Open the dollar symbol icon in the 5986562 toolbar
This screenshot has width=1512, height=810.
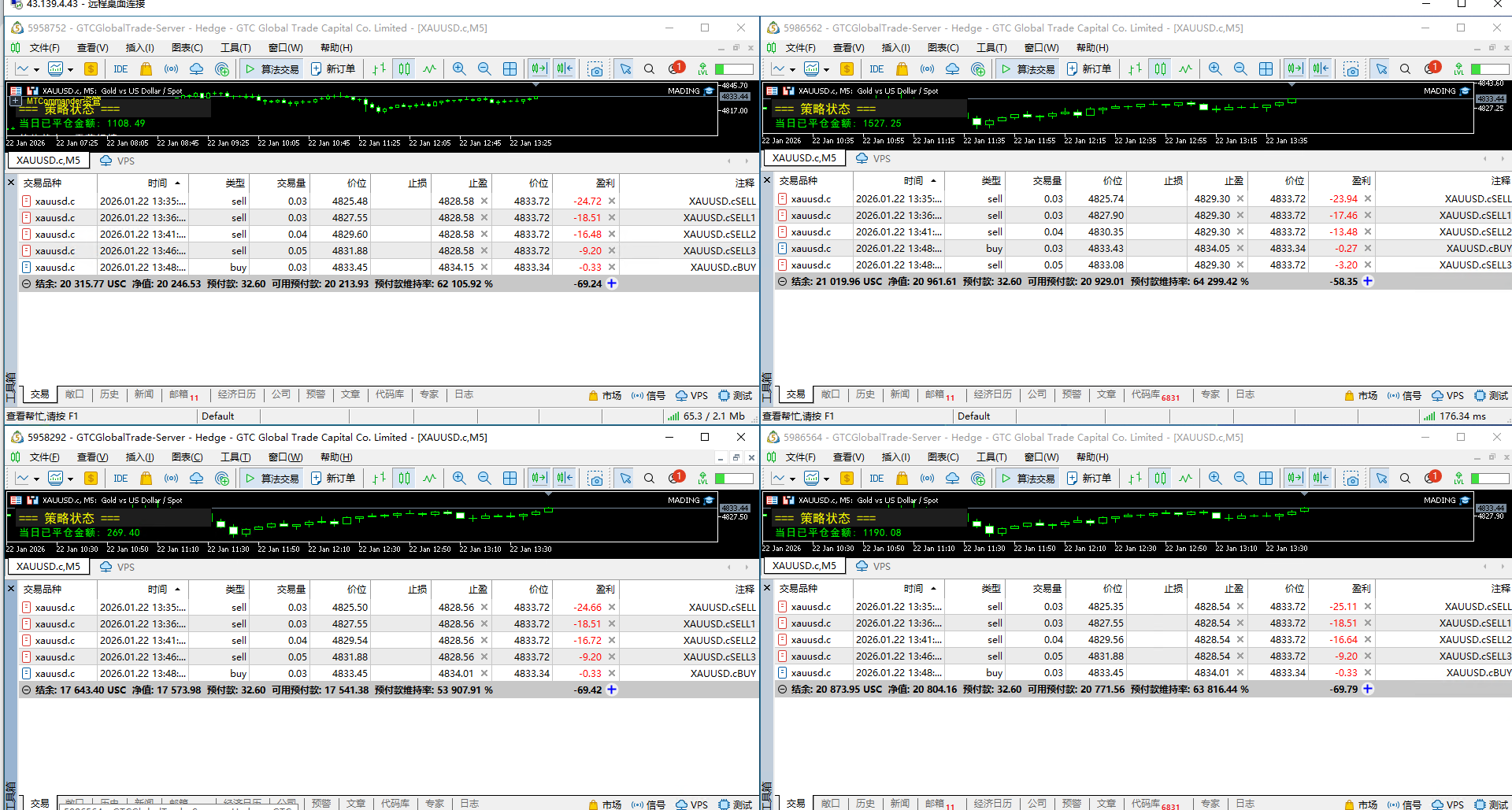point(847,69)
